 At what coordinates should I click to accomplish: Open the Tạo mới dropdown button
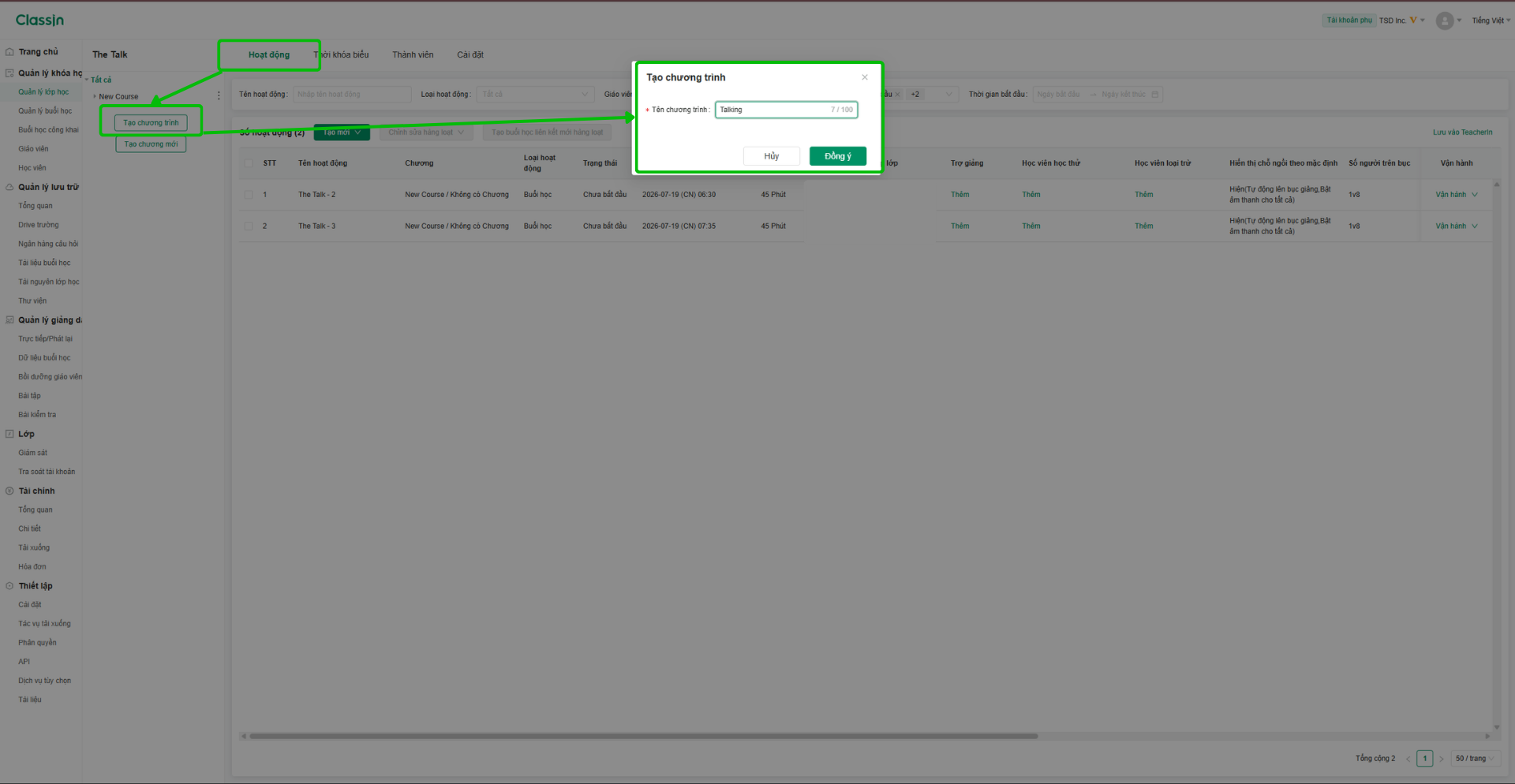pos(342,133)
